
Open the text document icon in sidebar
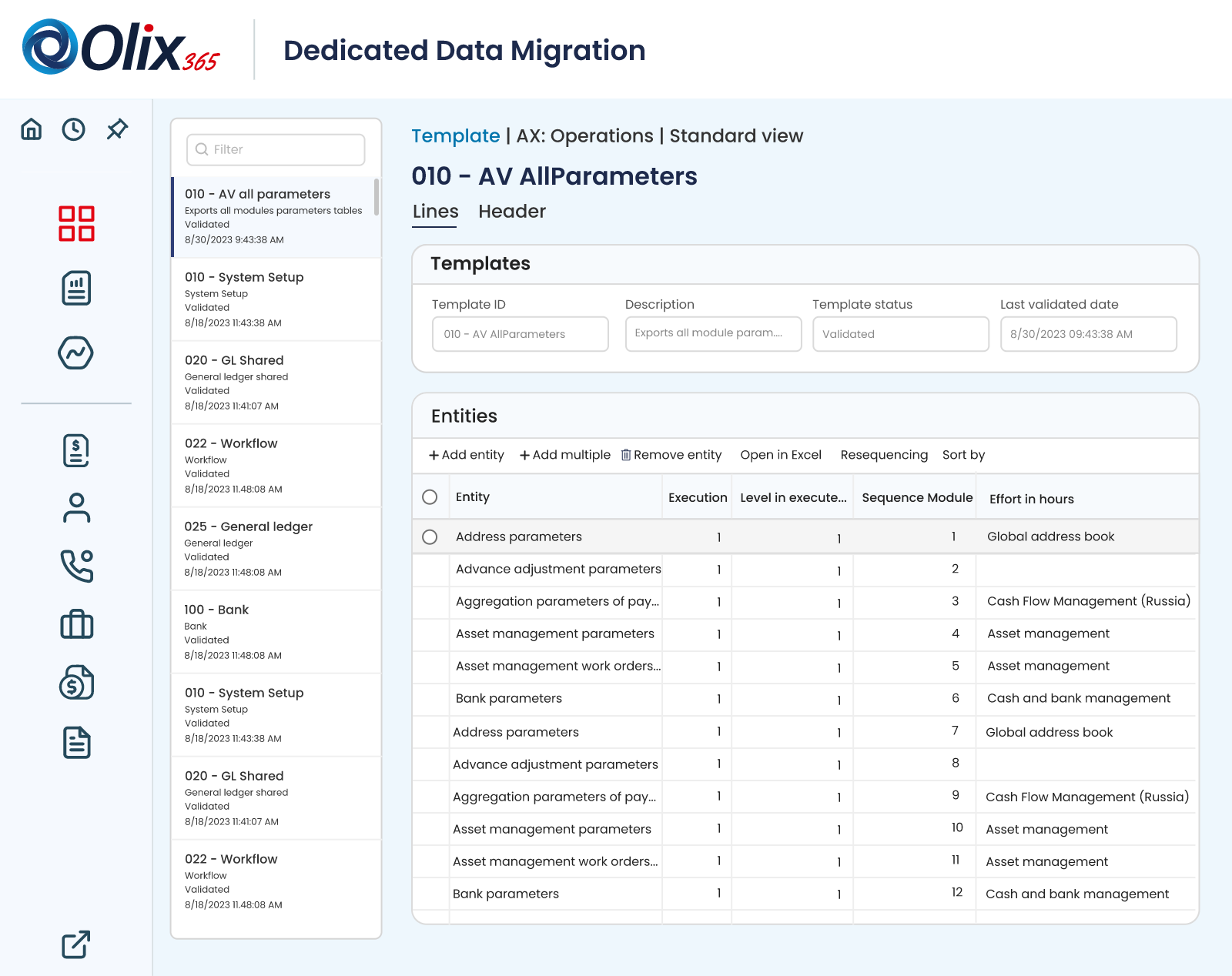point(76,742)
